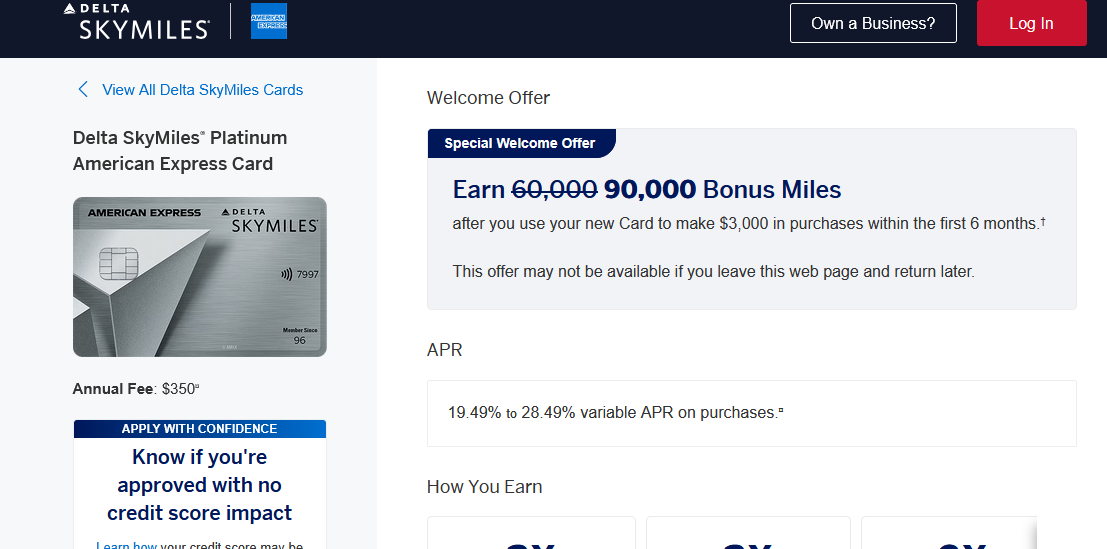Click the contactless symbol on the card

(x=288, y=273)
